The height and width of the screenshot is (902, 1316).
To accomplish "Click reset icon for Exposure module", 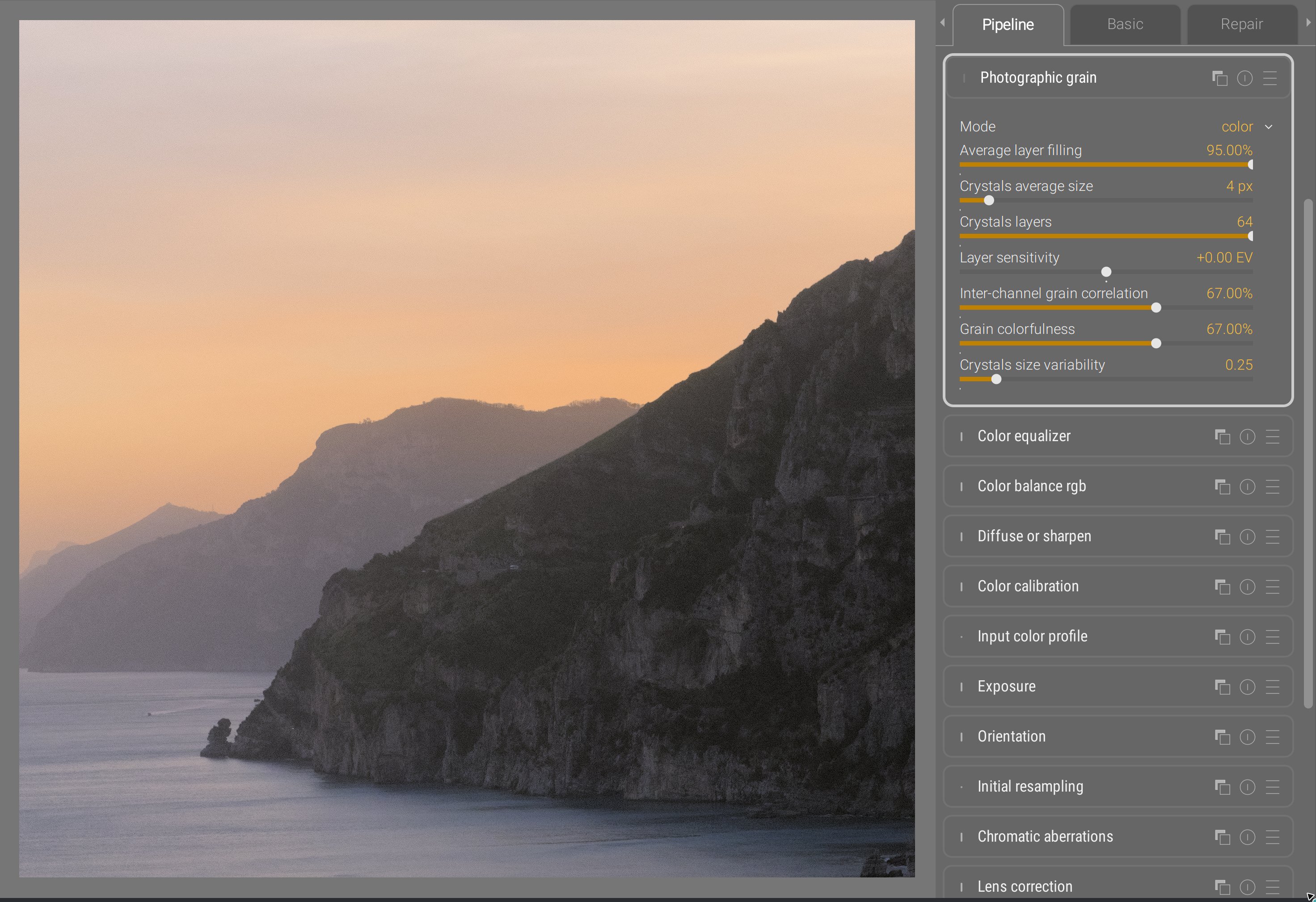I will tap(1247, 687).
